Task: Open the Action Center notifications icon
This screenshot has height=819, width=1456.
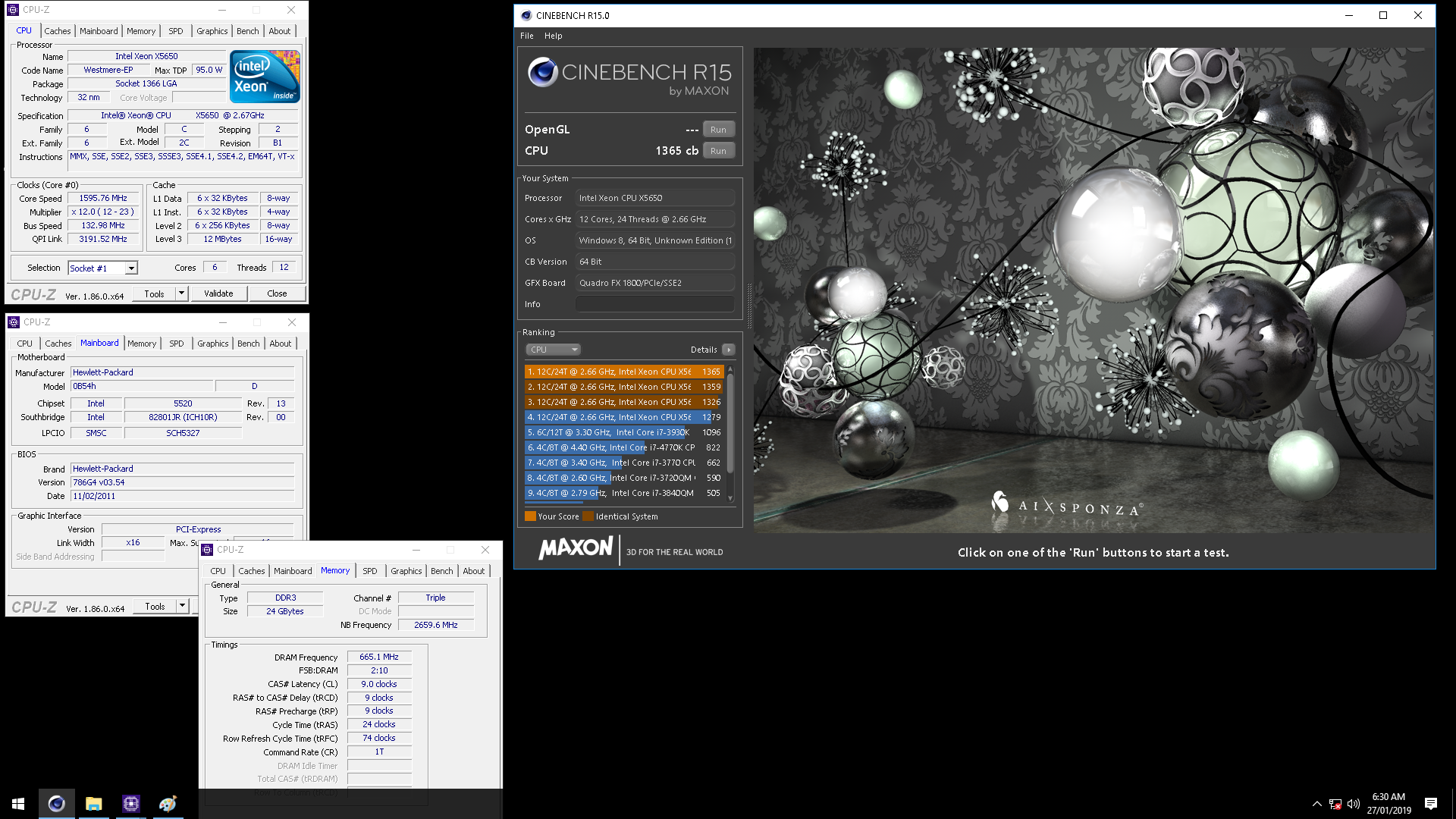Action: (x=1431, y=804)
